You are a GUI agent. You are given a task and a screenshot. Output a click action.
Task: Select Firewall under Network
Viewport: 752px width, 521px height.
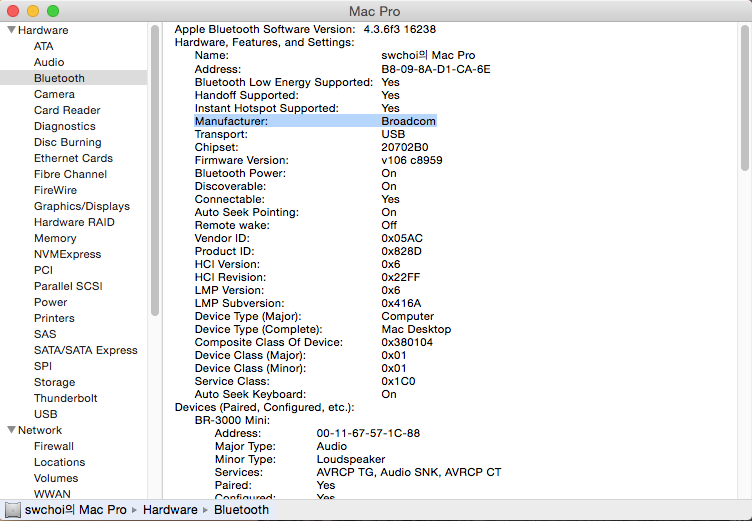coord(54,446)
